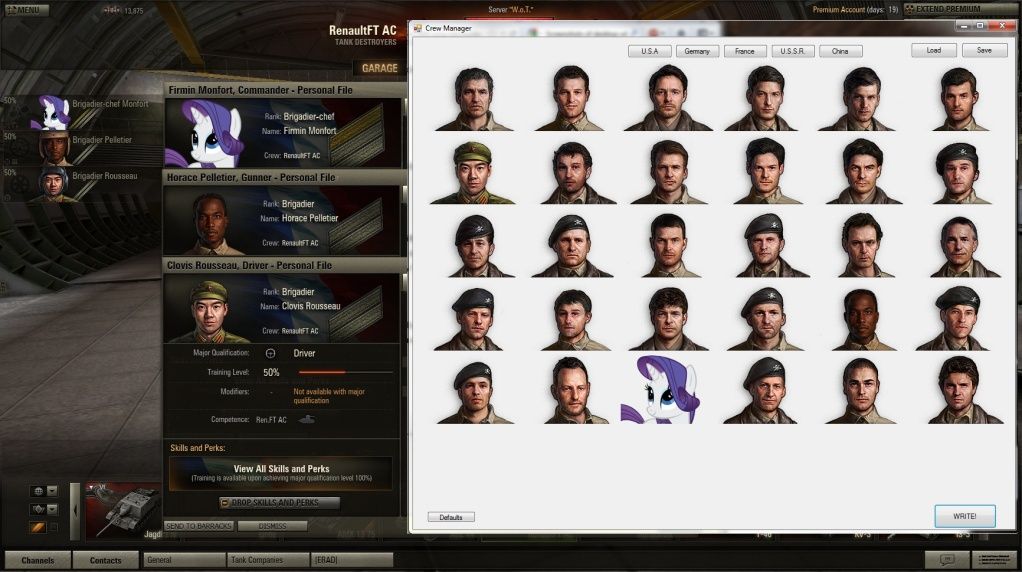Click the Defaults button in Crew Manager

[x=451, y=517]
